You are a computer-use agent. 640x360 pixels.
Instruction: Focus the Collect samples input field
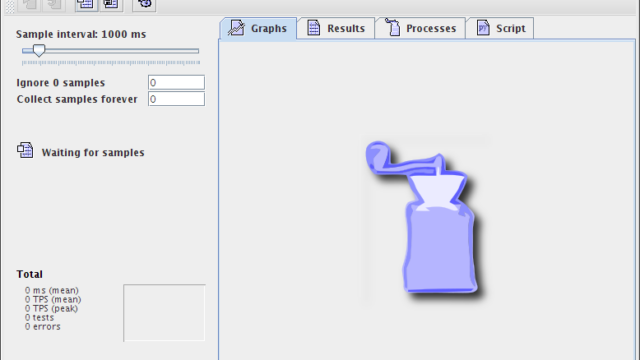tap(176, 99)
